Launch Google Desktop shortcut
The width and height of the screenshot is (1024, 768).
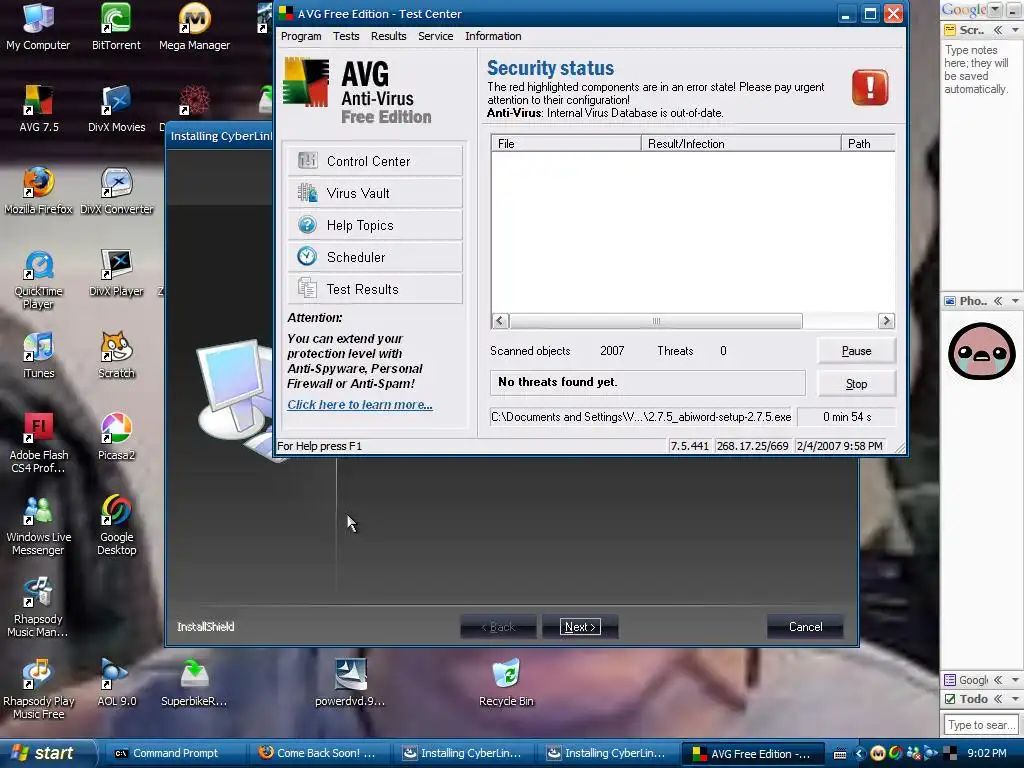[116, 525]
